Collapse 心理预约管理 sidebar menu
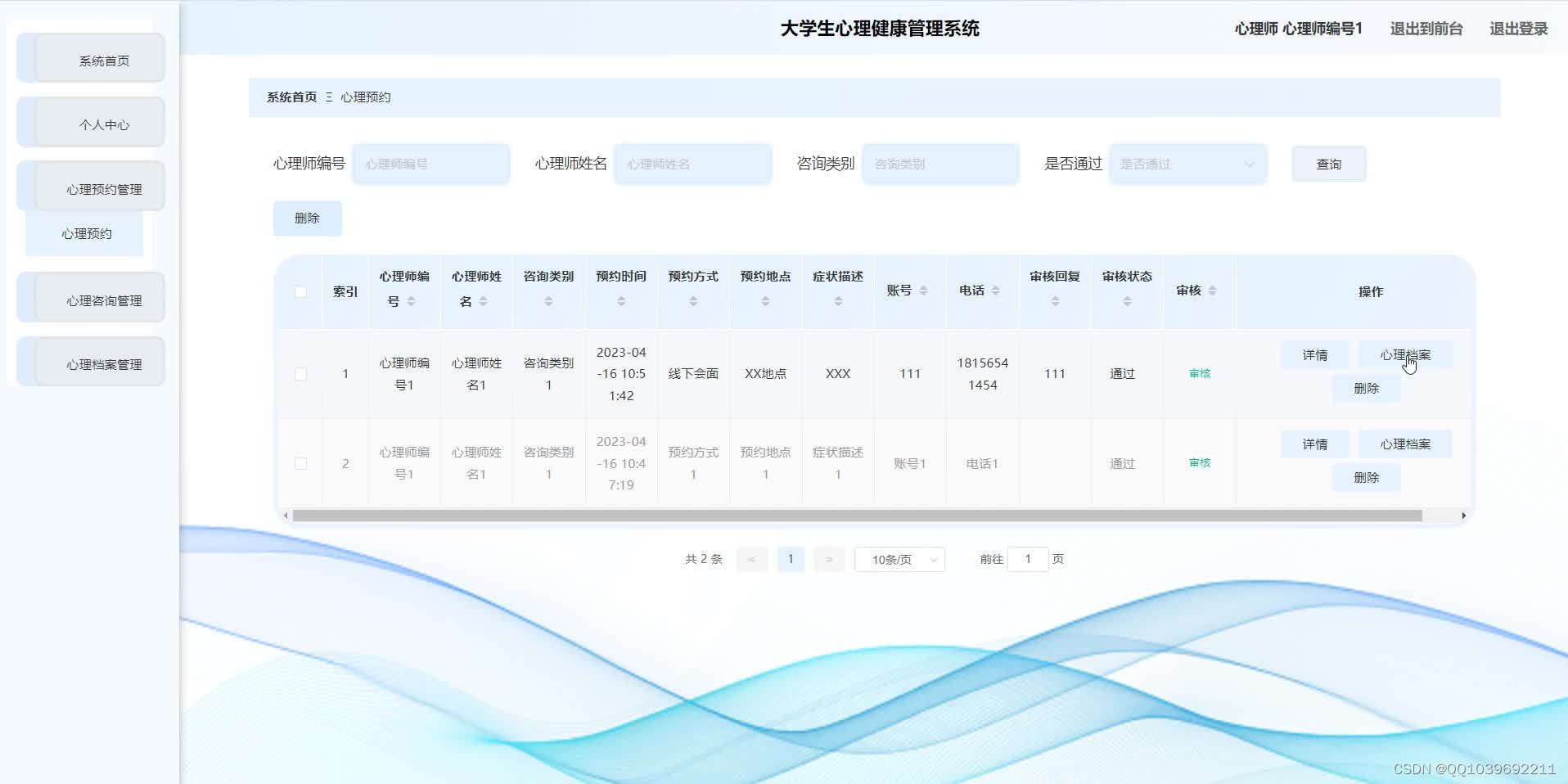This screenshot has width=1568, height=784. click(x=91, y=187)
